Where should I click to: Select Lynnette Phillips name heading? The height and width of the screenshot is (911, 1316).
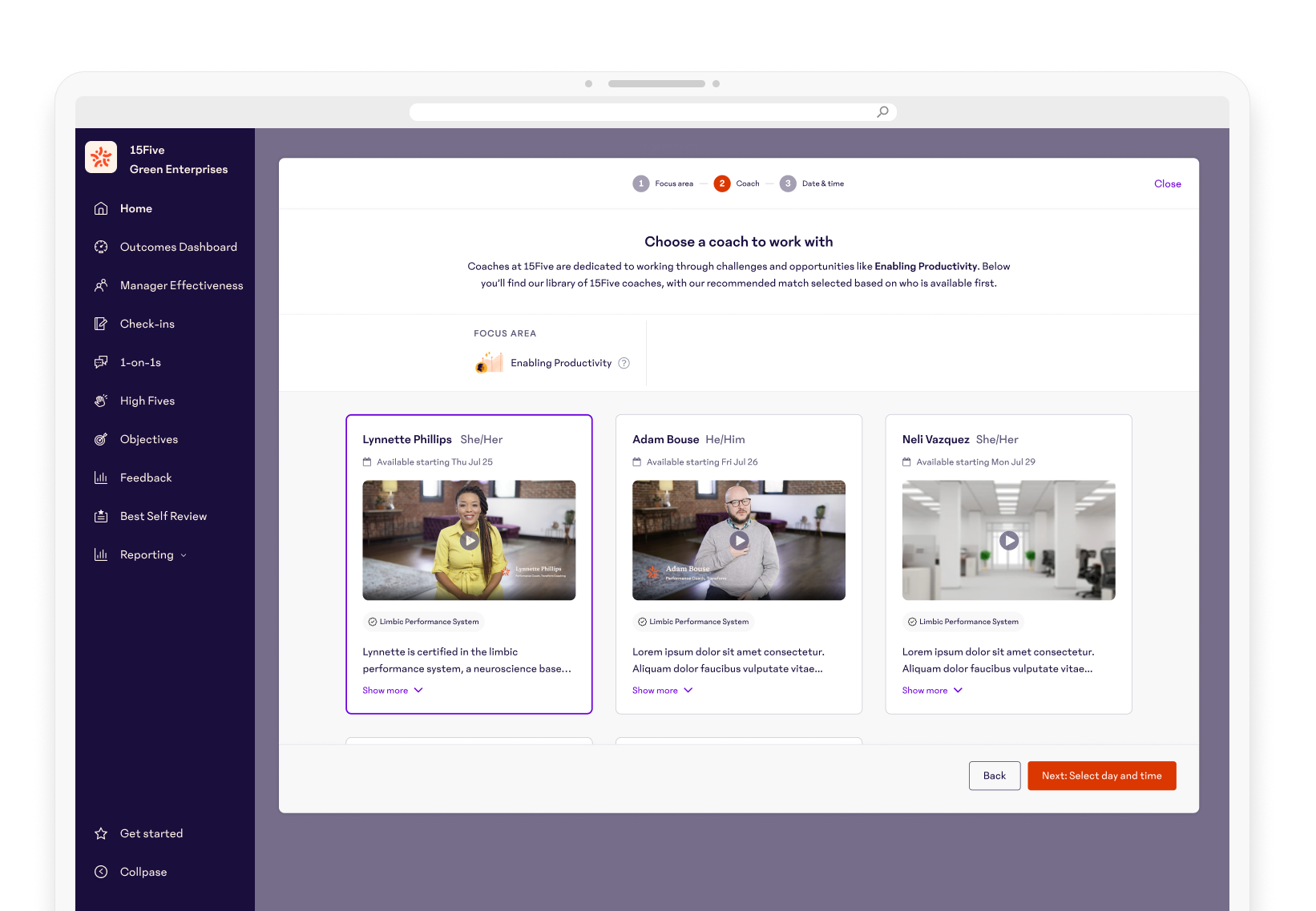point(407,440)
